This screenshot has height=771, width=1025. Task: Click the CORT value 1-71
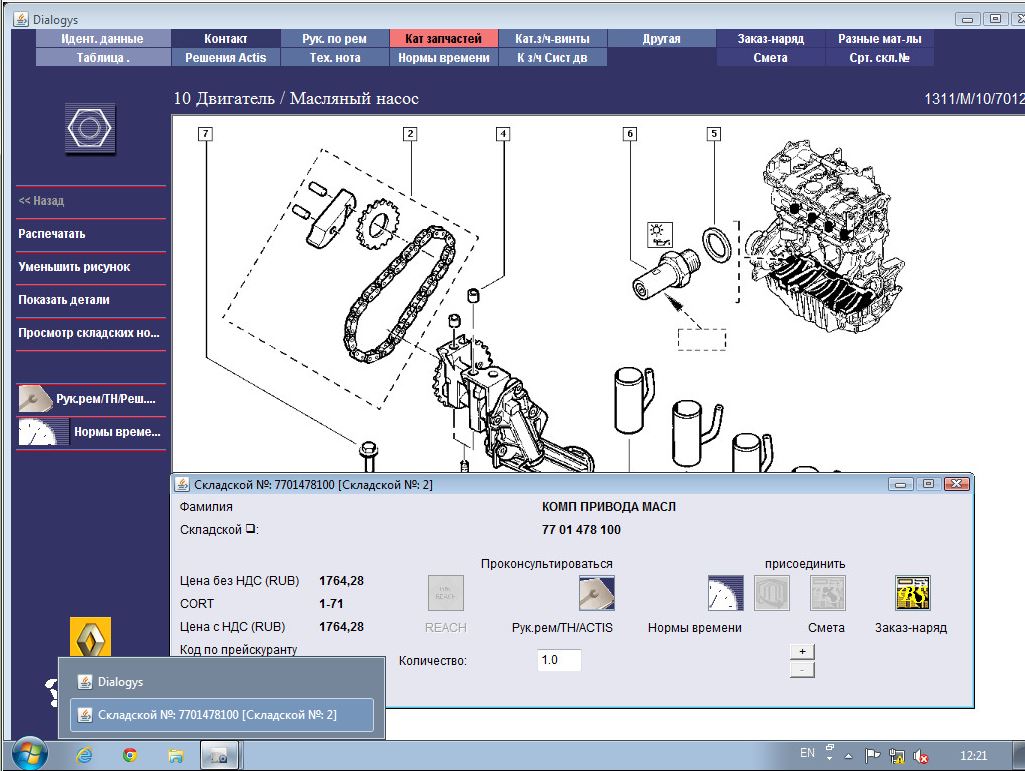[331, 604]
